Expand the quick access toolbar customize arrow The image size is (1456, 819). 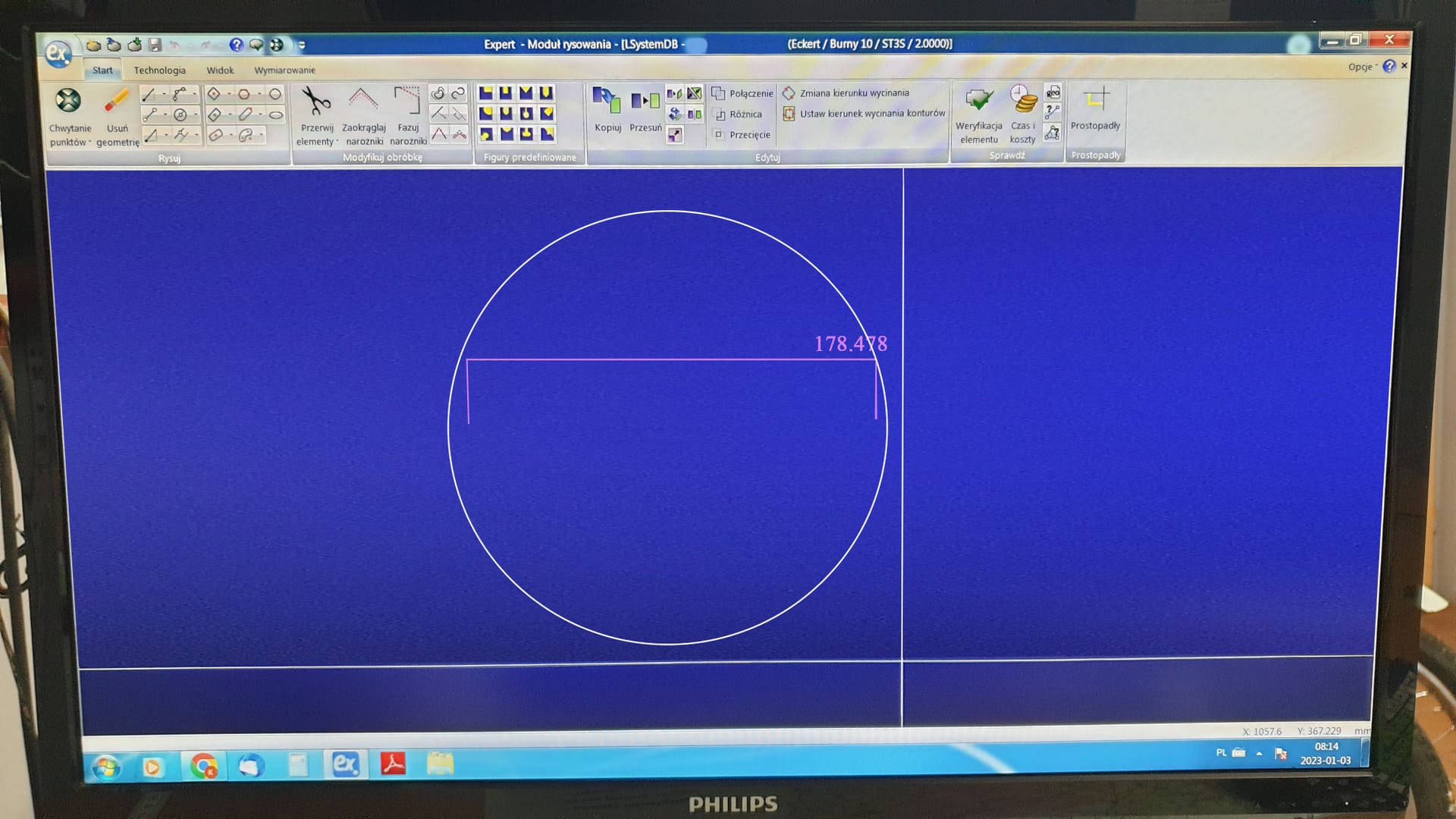coord(302,45)
